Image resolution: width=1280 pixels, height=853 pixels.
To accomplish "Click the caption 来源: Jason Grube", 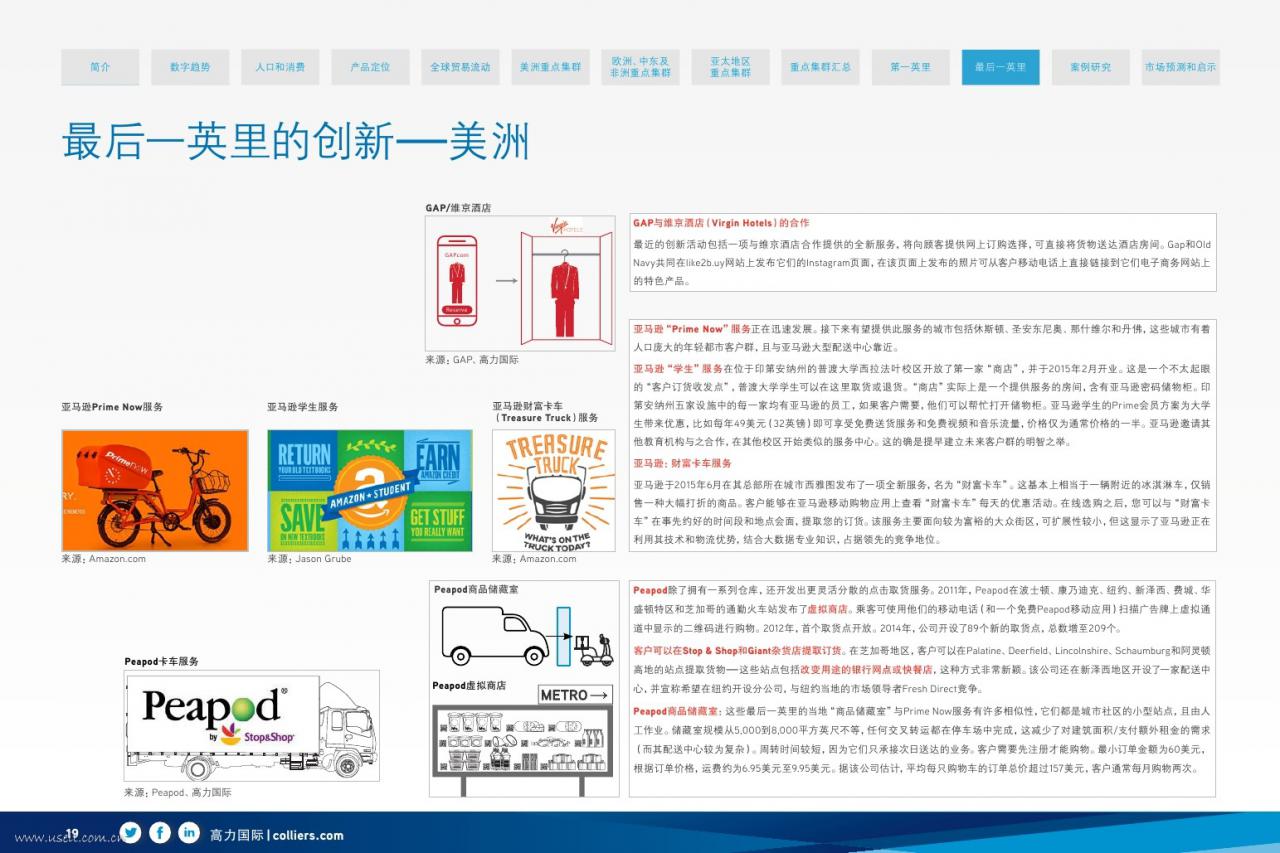I will pos(307,559).
